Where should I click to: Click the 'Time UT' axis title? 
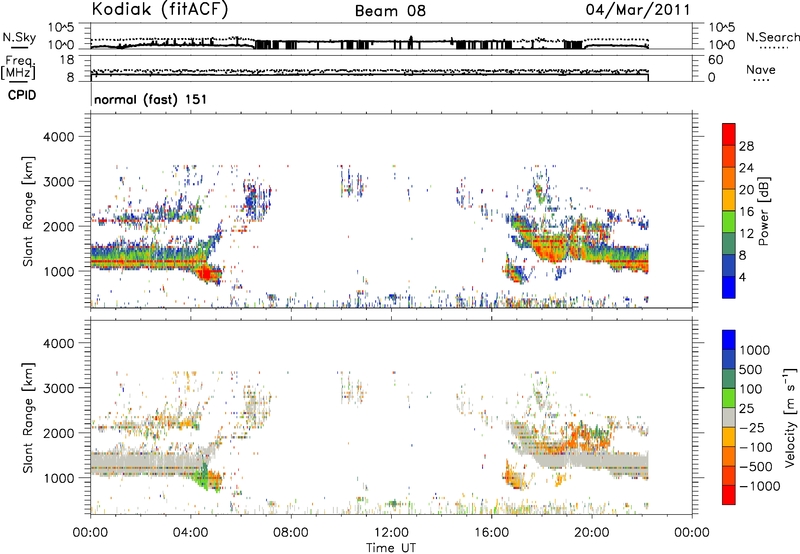[391, 548]
